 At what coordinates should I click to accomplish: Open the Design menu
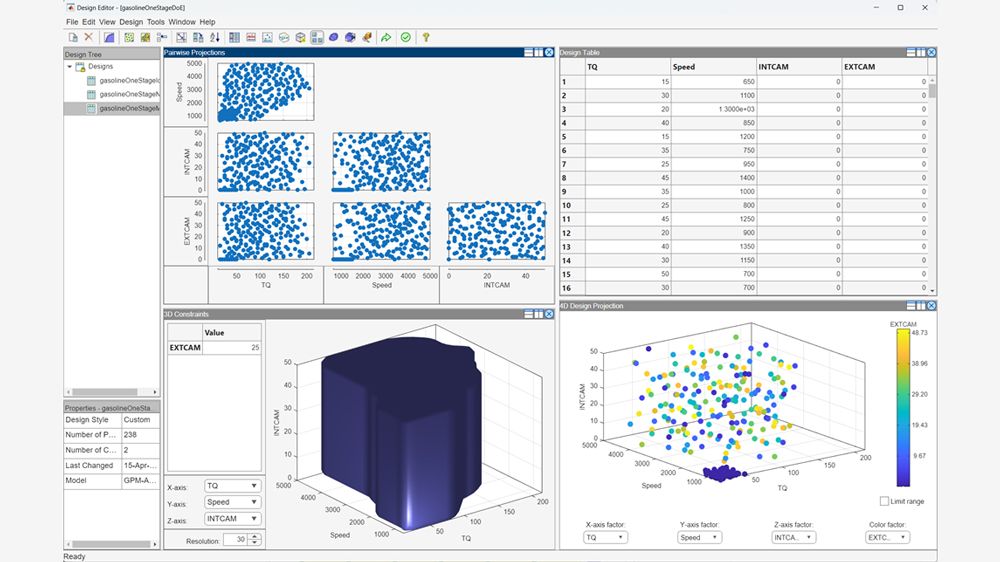point(131,21)
